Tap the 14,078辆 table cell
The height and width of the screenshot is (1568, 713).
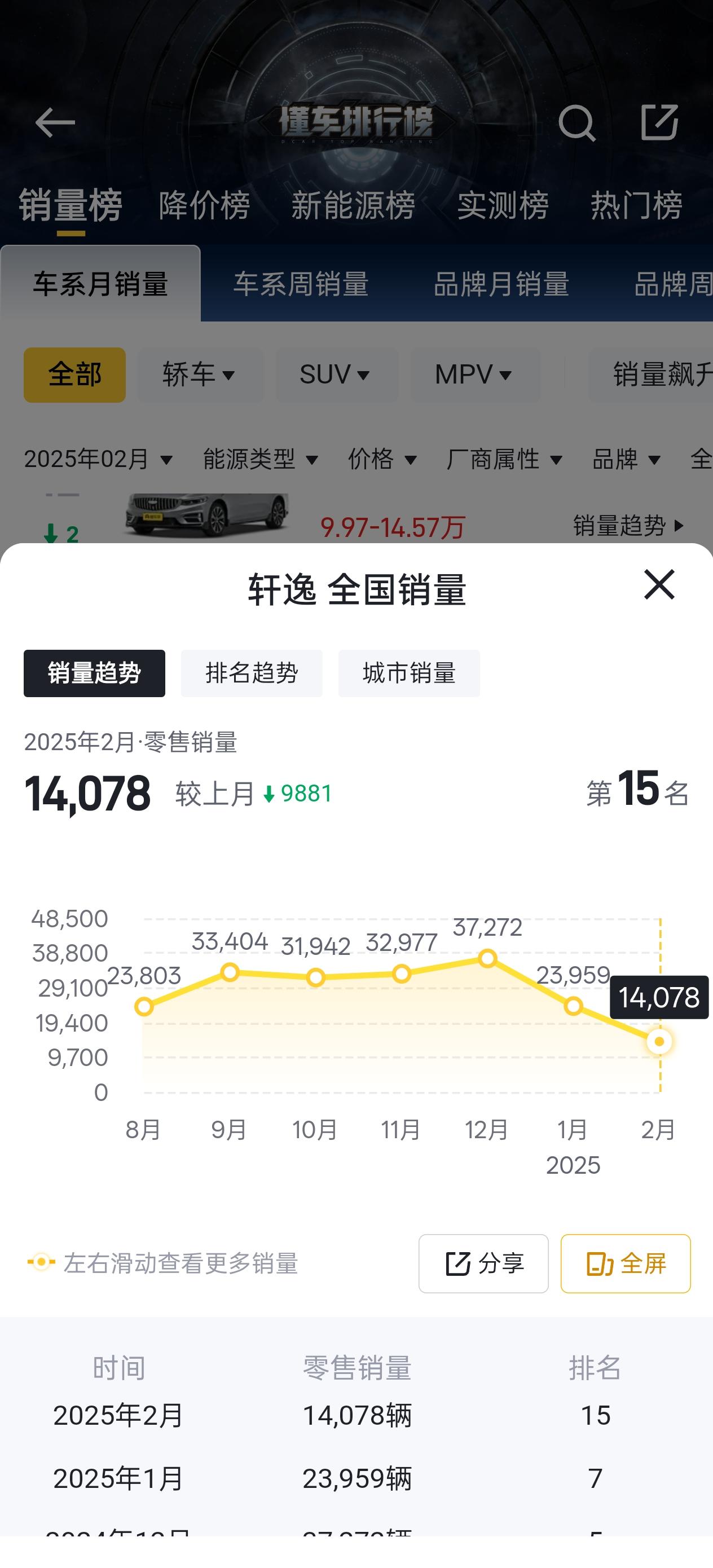[358, 1415]
